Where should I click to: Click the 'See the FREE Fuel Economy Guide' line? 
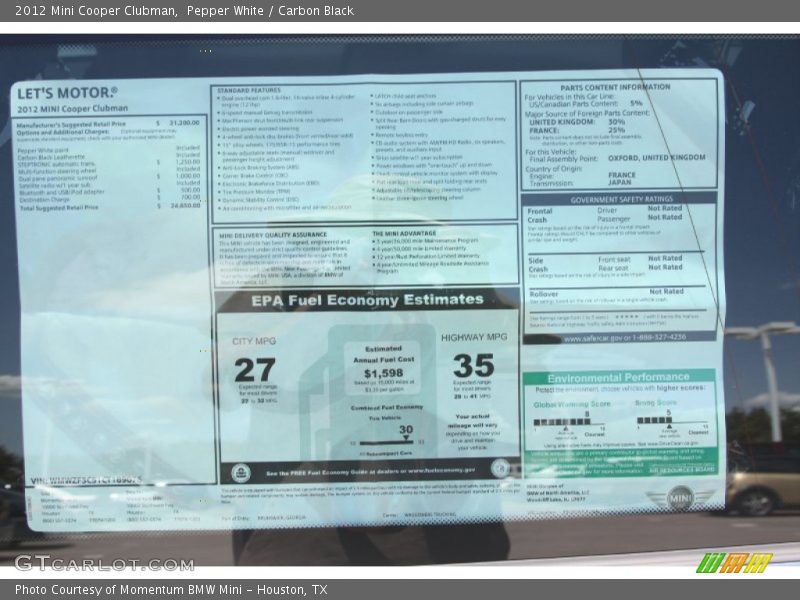coord(370,471)
